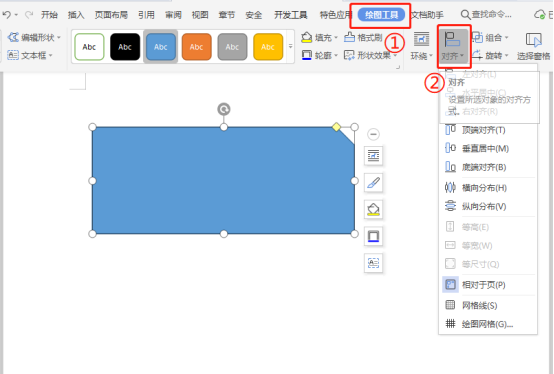Open the 文本框 dropdown
The height and width of the screenshot is (374, 554).
point(30,55)
